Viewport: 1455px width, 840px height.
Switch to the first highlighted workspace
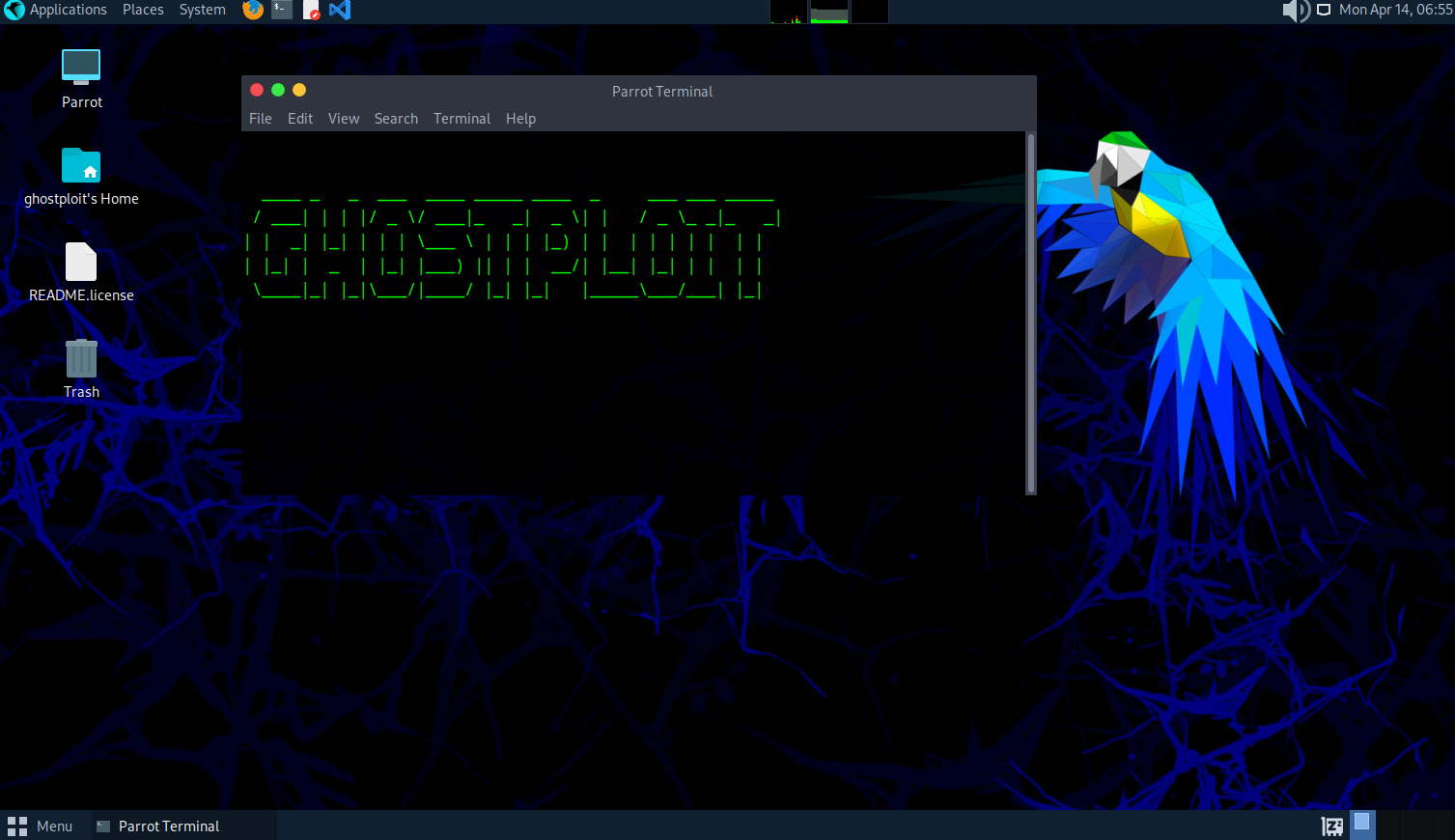pyautogui.click(x=1362, y=825)
